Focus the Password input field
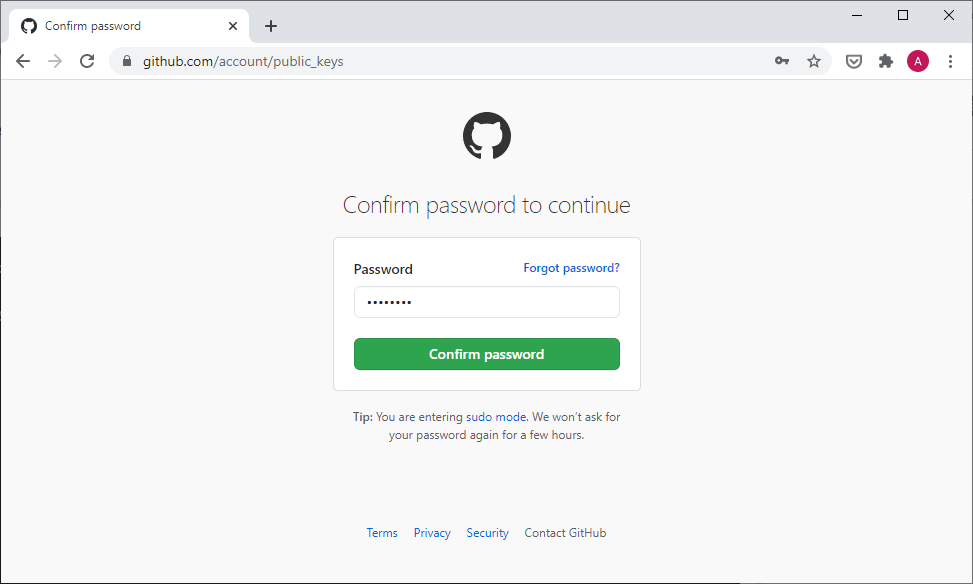The image size is (973, 584). pyautogui.click(x=486, y=302)
